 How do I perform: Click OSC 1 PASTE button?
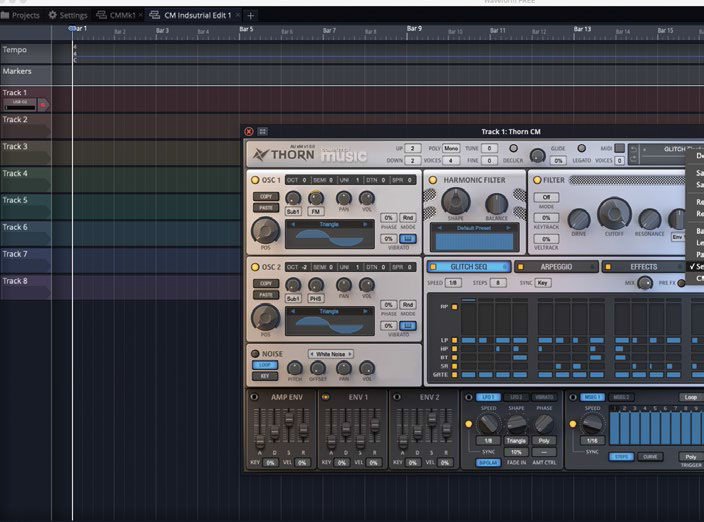(x=266, y=208)
